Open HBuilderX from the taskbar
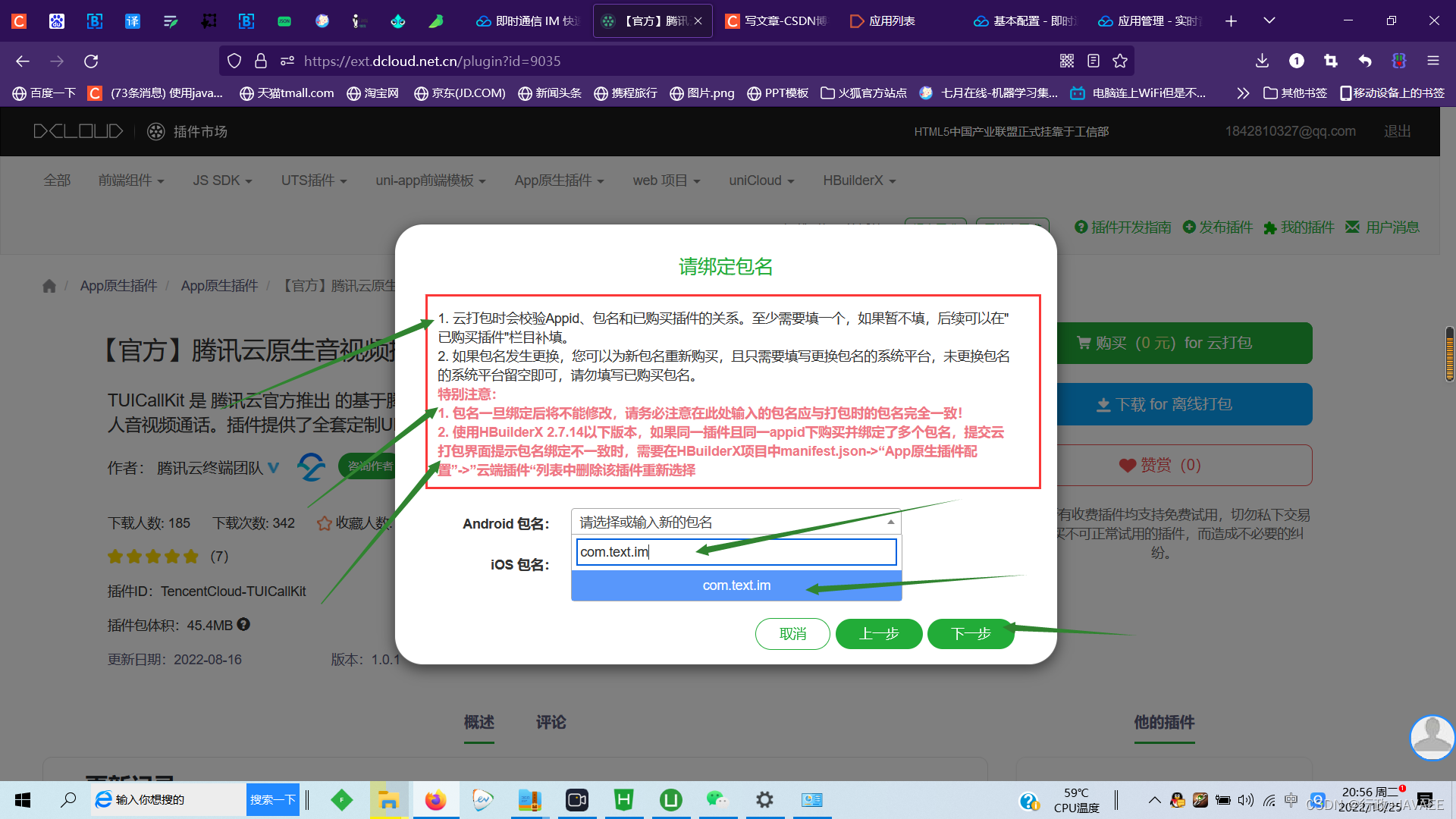 tap(623, 800)
